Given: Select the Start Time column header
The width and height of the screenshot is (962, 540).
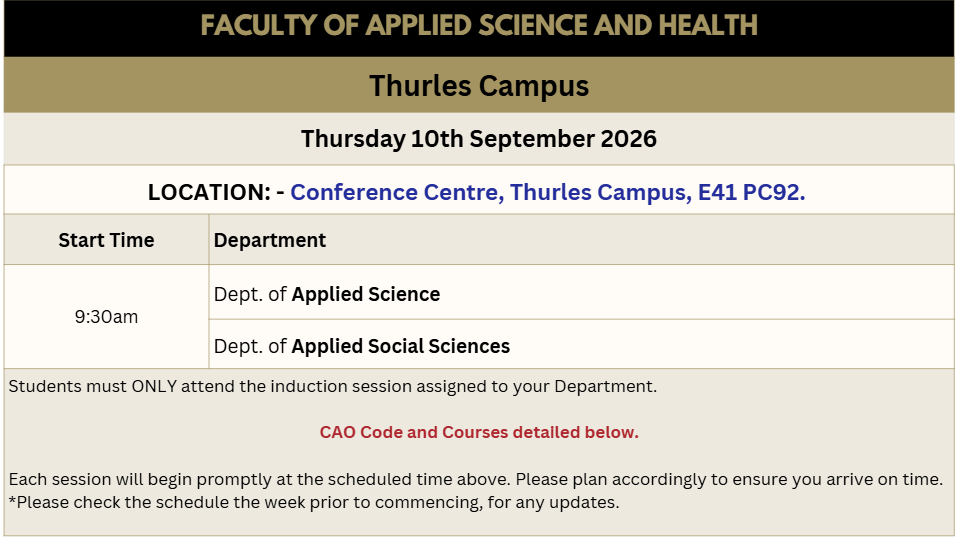Looking at the screenshot, I should (106, 240).
